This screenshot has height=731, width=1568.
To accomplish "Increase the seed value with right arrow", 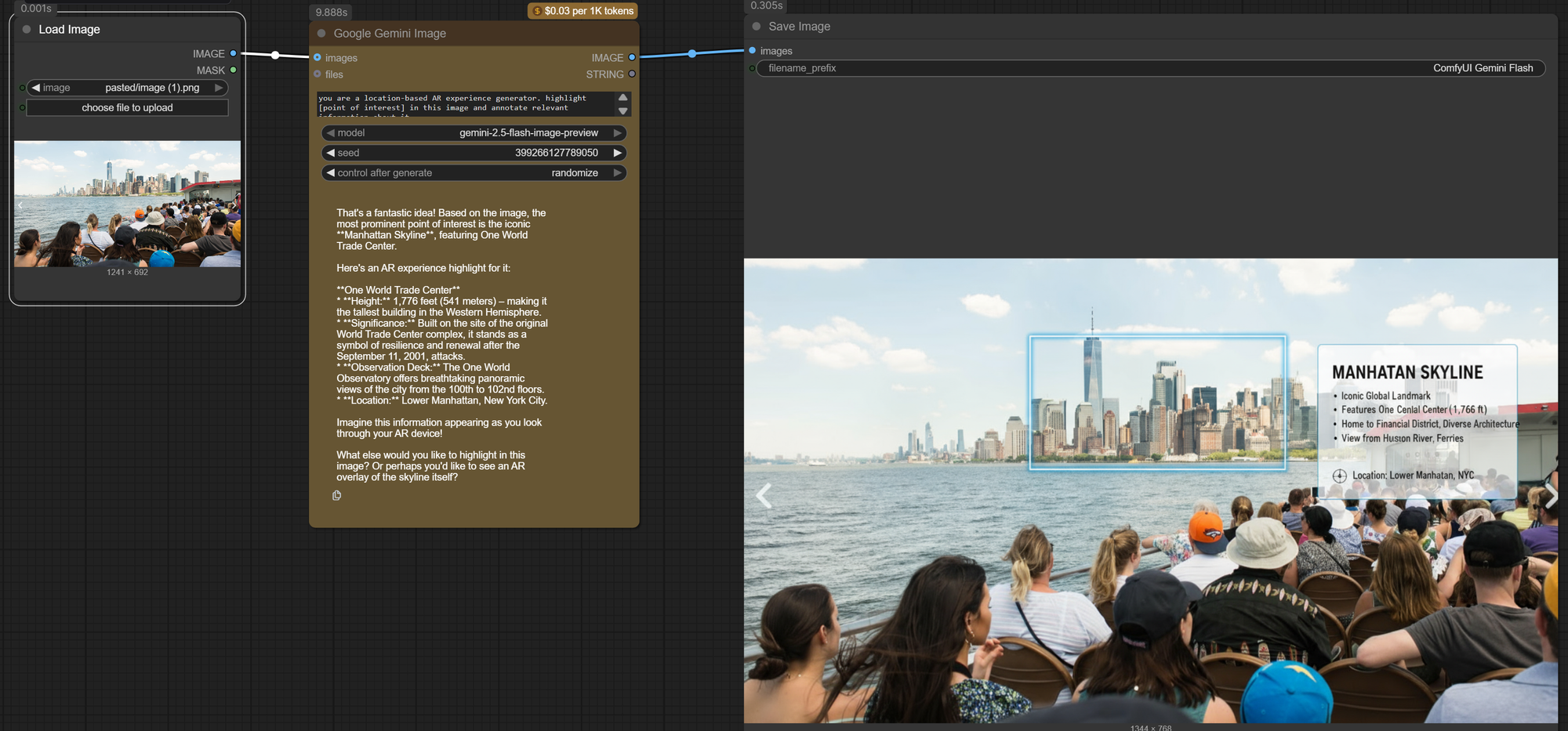I will pos(618,153).
